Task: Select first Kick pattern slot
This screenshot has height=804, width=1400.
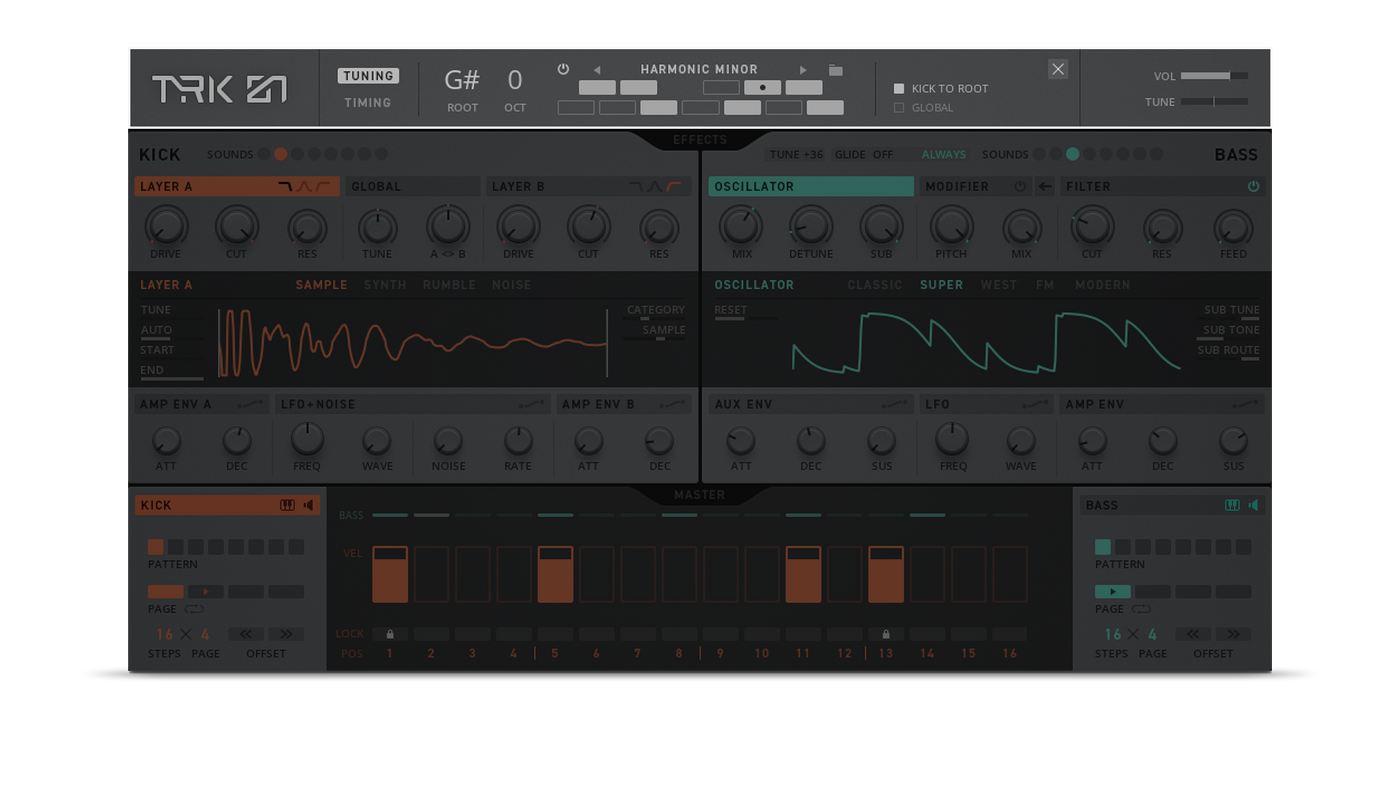Action: tap(155, 547)
